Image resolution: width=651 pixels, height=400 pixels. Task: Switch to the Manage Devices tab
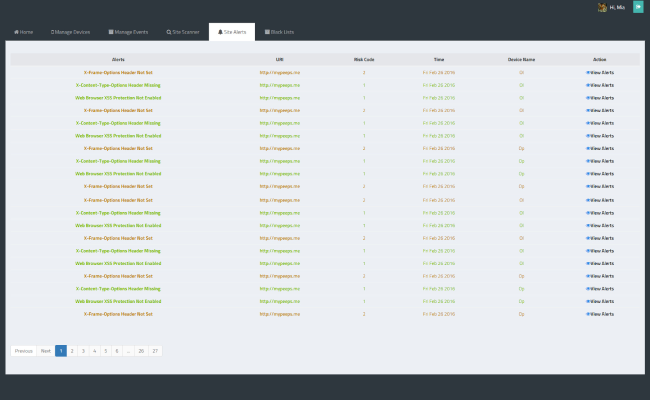tap(71, 32)
